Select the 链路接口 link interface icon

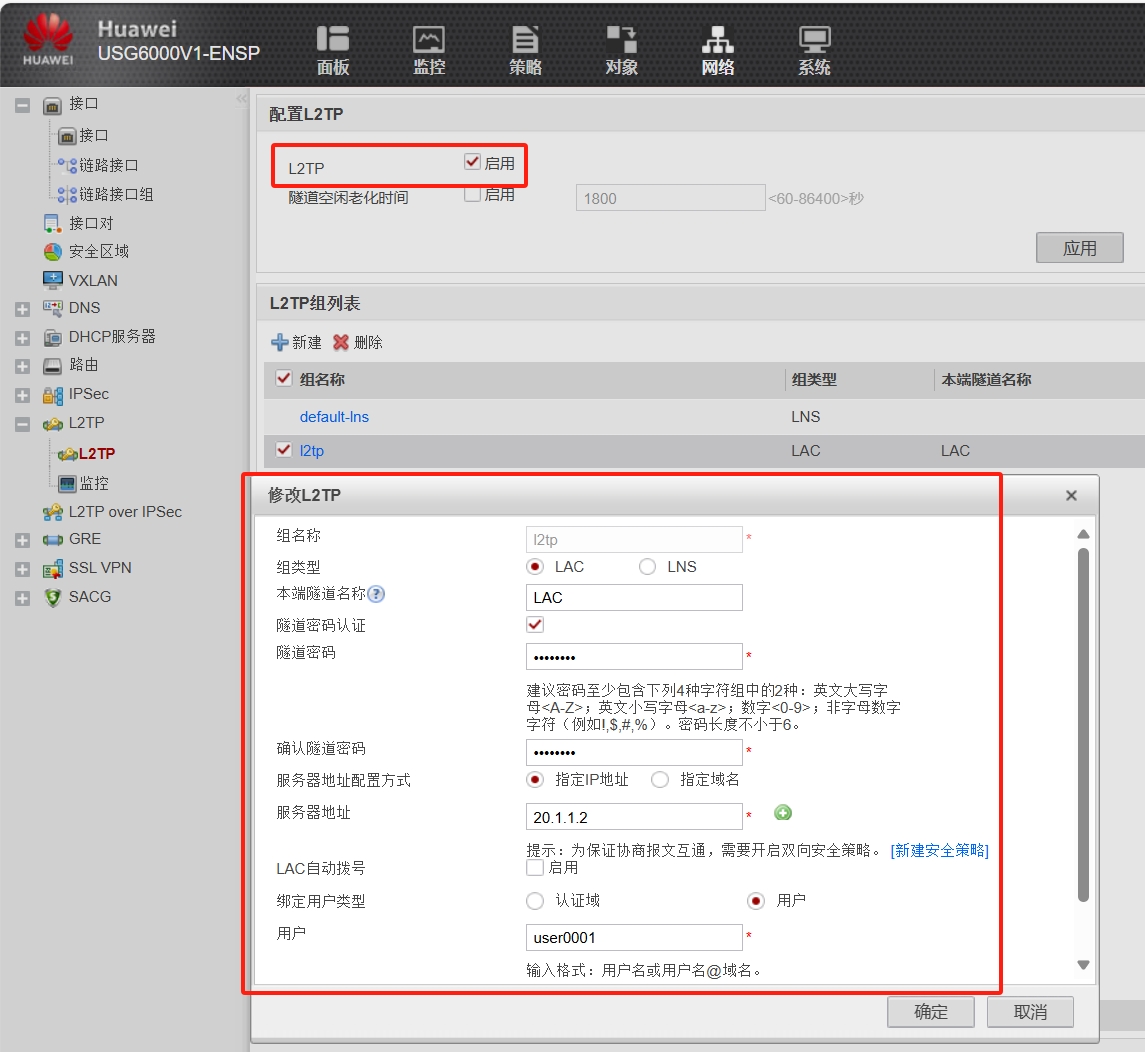(67, 166)
